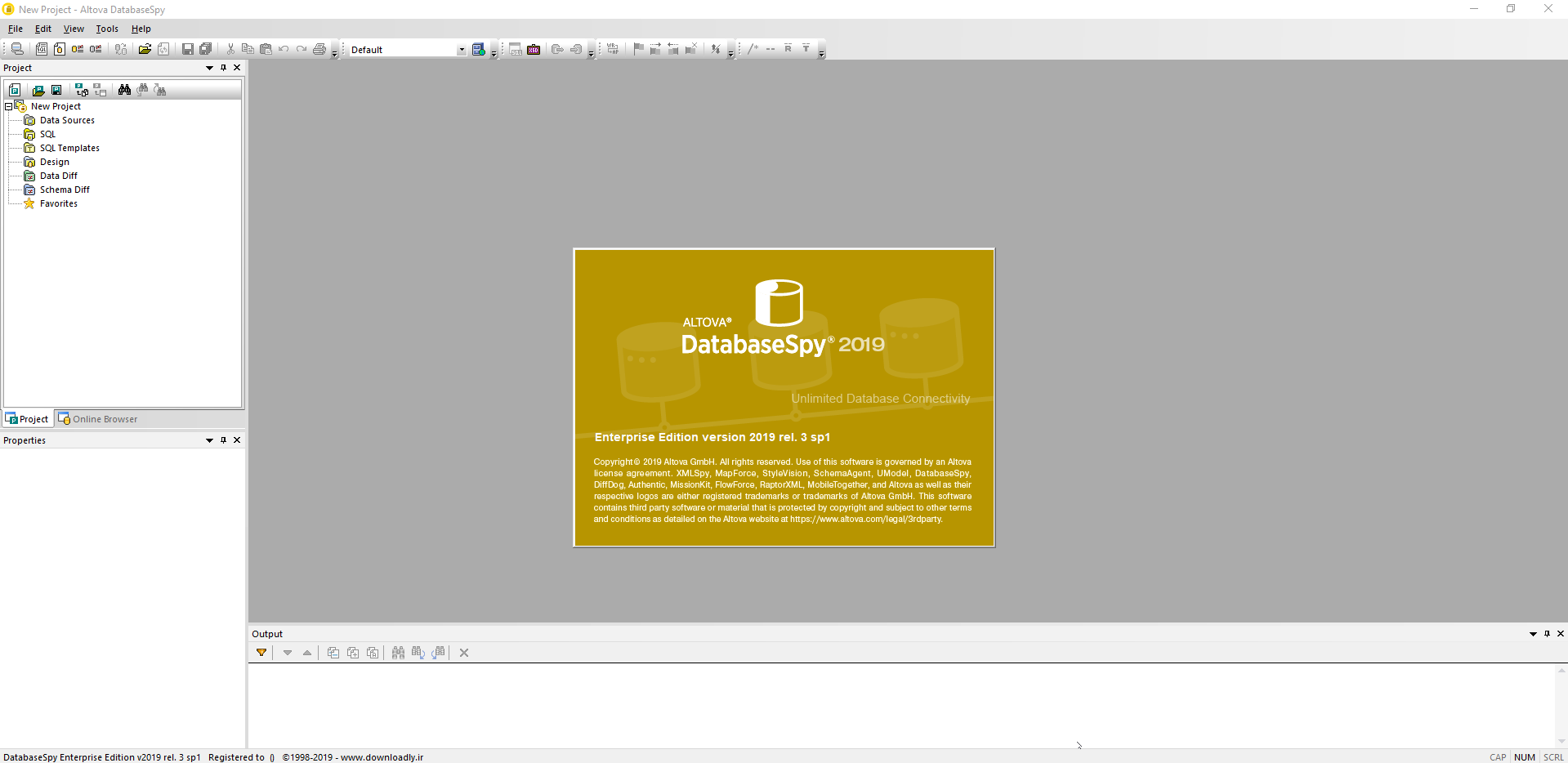The image size is (1568, 763).
Task: Open the Output pane dropdown arrow
Action: [1533, 634]
